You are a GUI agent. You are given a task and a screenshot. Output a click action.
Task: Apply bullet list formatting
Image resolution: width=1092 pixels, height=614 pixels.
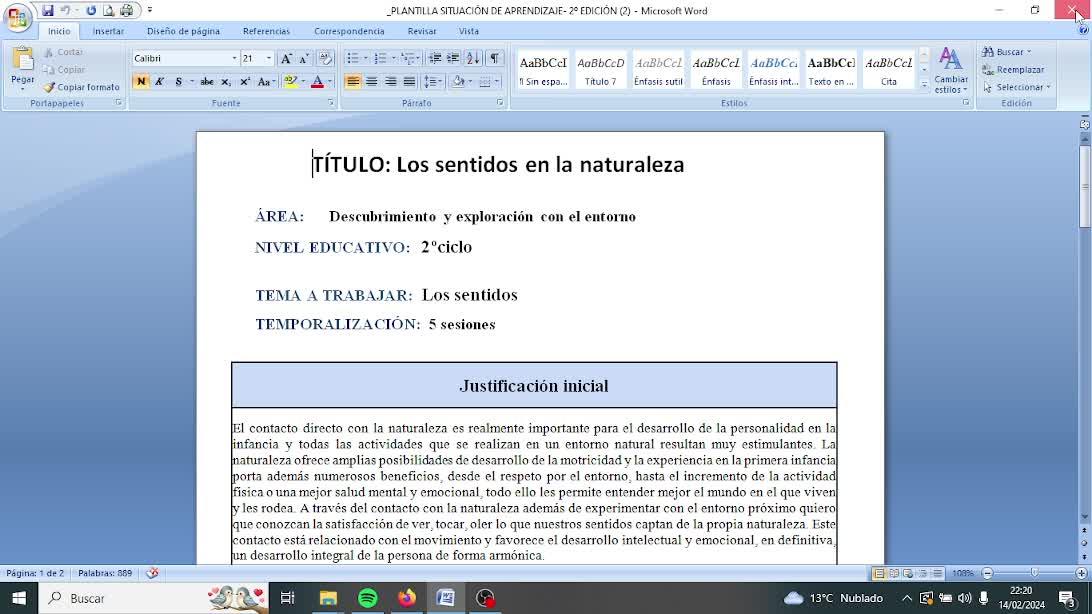(352, 59)
